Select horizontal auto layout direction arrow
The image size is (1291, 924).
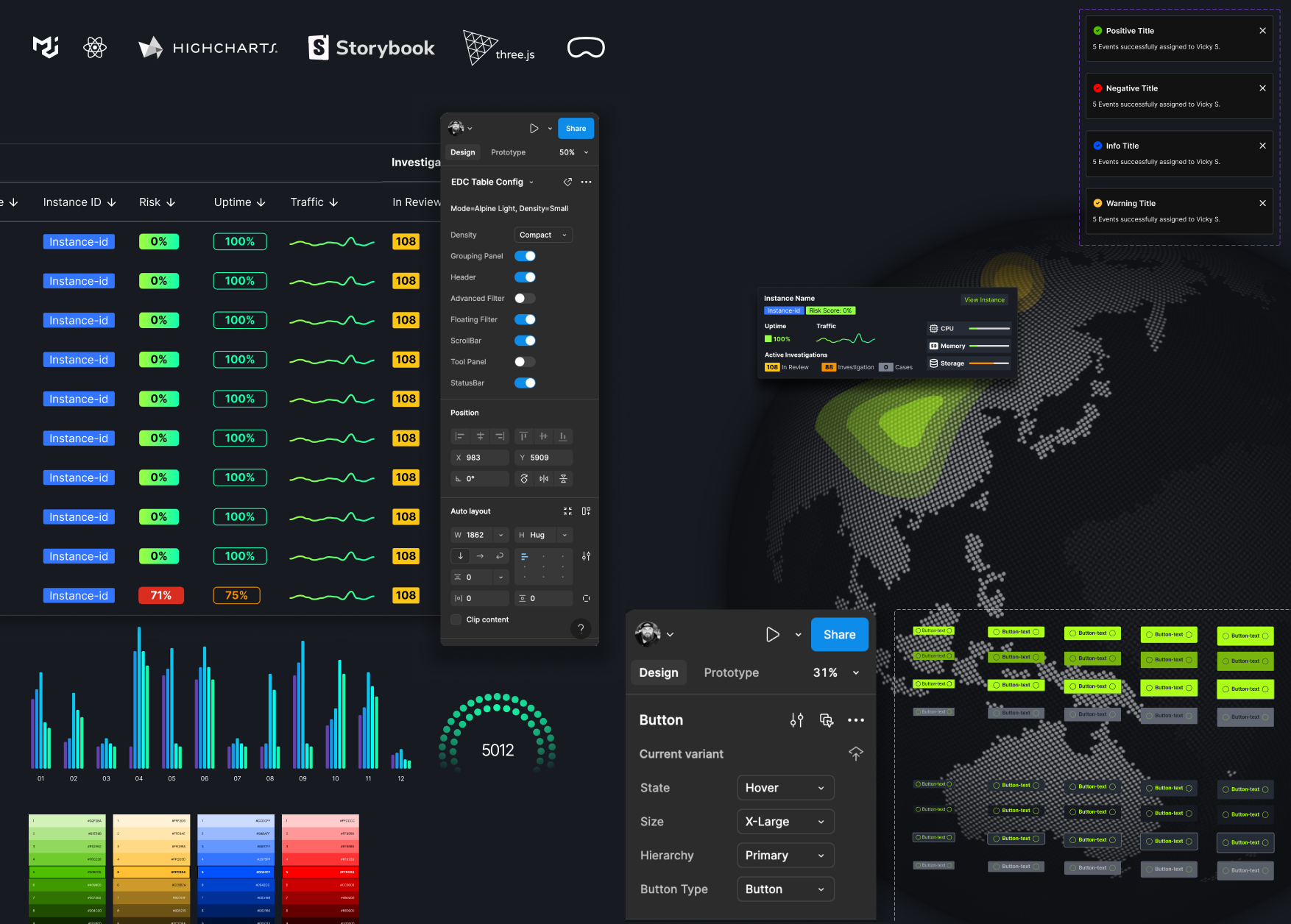480,556
